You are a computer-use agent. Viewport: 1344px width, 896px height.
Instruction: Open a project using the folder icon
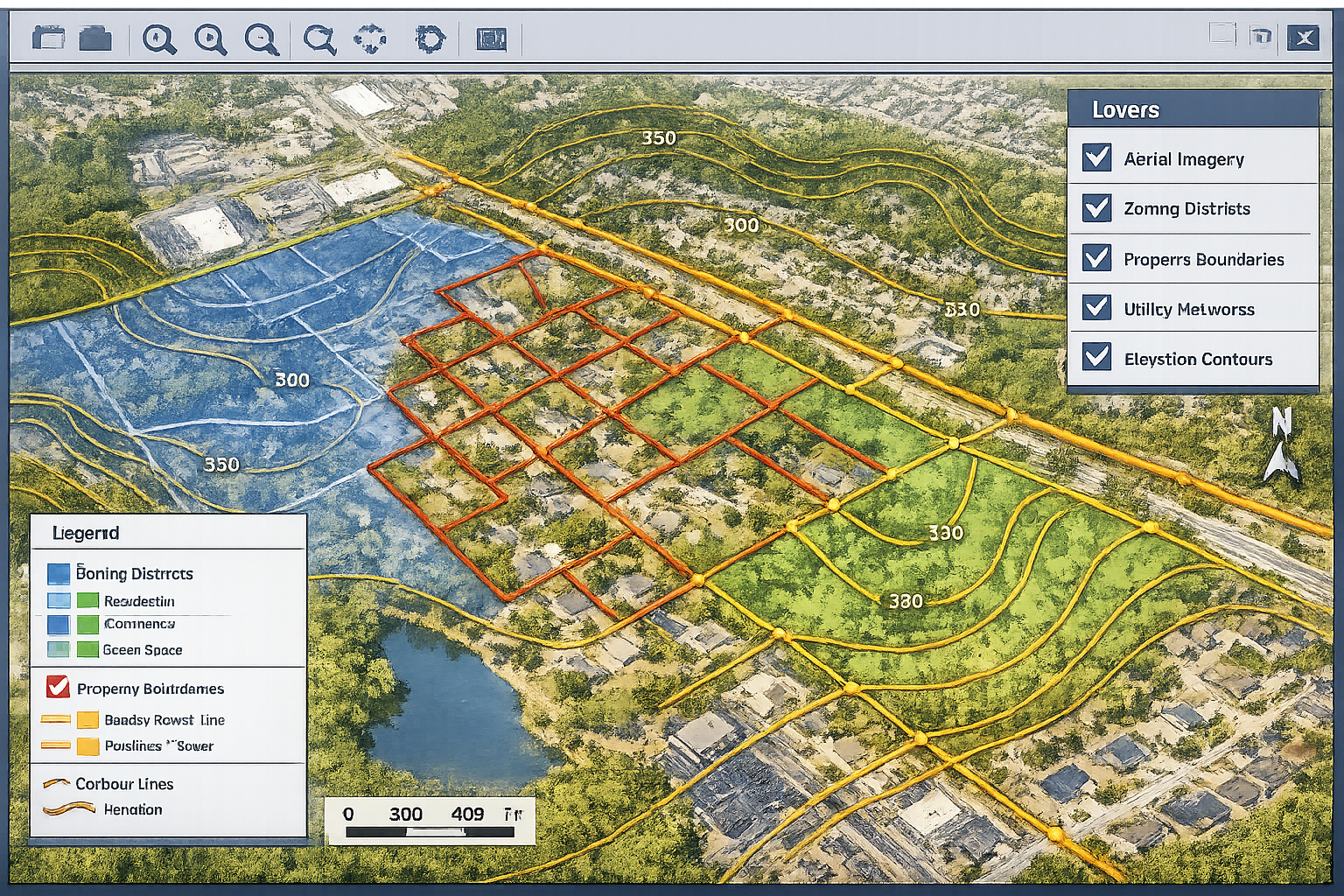tap(48, 38)
